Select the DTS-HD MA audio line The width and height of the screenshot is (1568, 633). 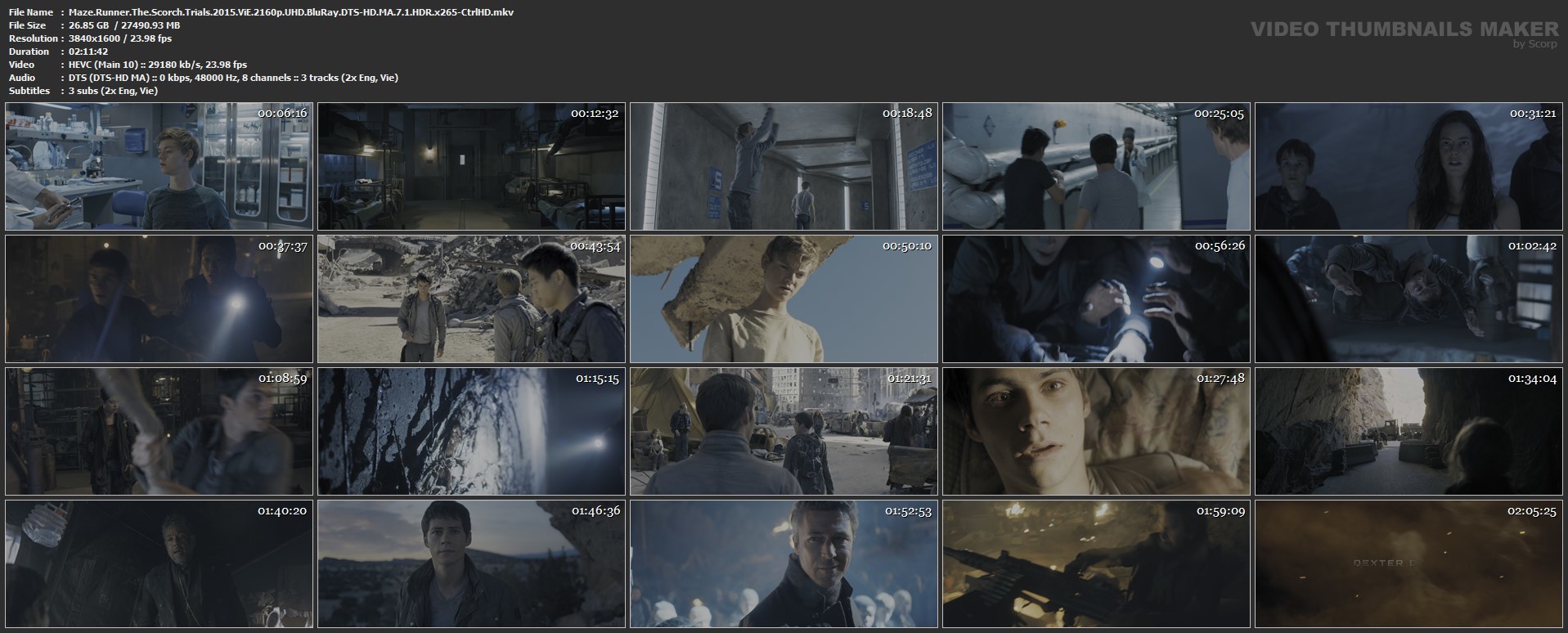coord(234,78)
